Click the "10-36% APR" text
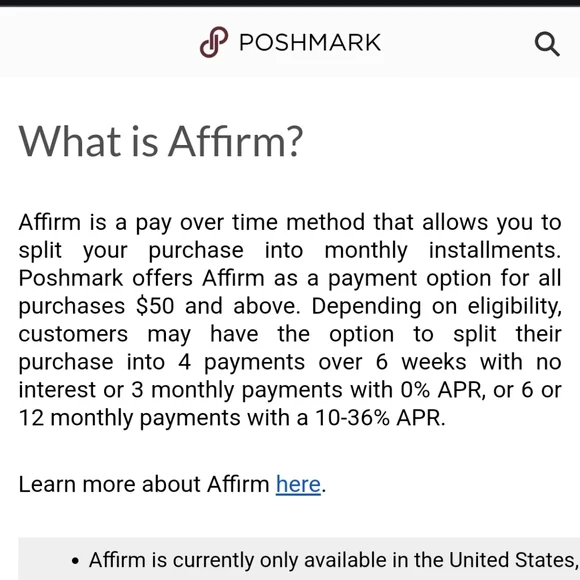580x580 pixels. pos(380,418)
